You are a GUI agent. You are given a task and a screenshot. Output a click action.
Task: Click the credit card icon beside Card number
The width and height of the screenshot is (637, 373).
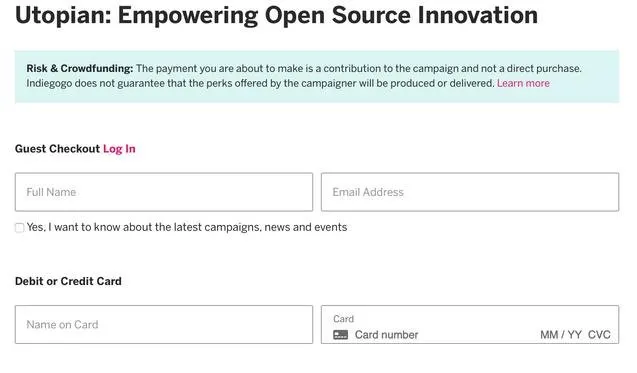[x=340, y=335]
